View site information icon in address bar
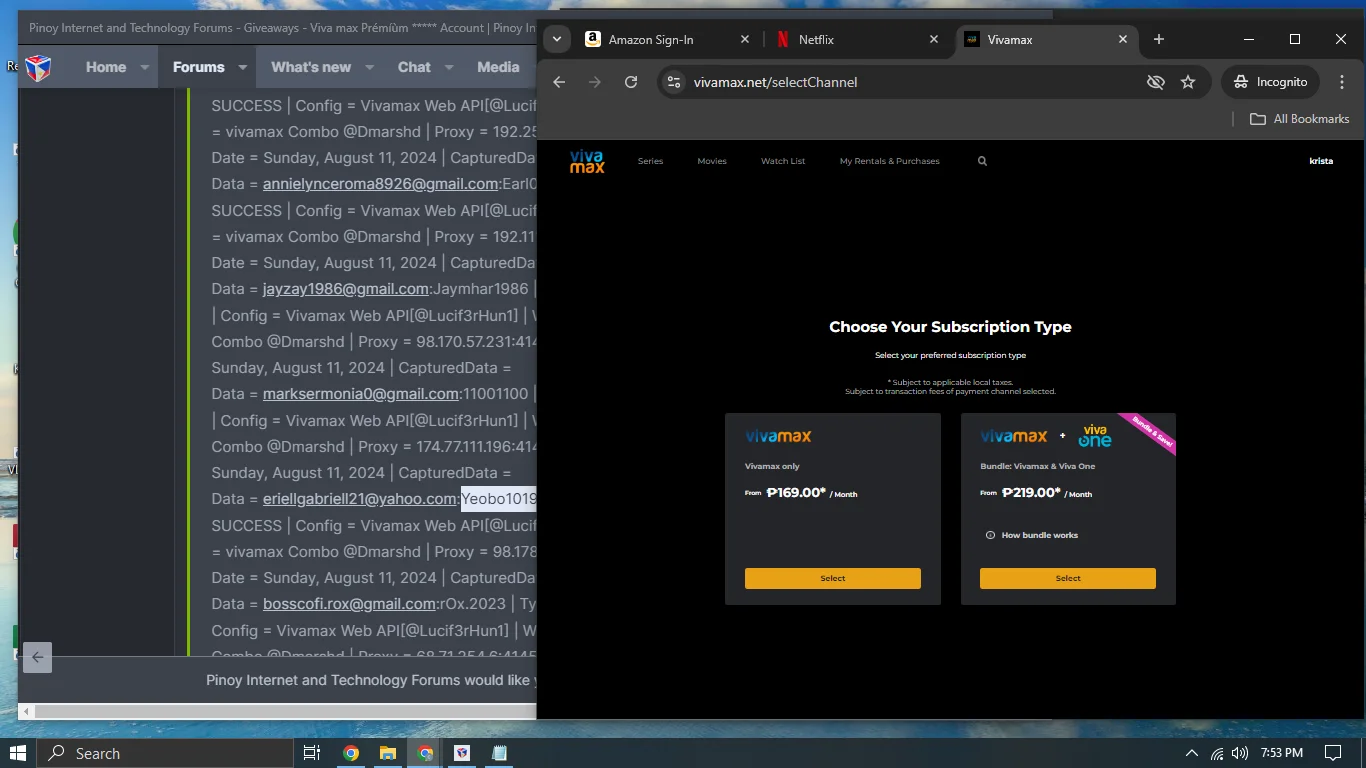Image resolution: width=1366 pixels, height=768 pixels. pos(674,82)
